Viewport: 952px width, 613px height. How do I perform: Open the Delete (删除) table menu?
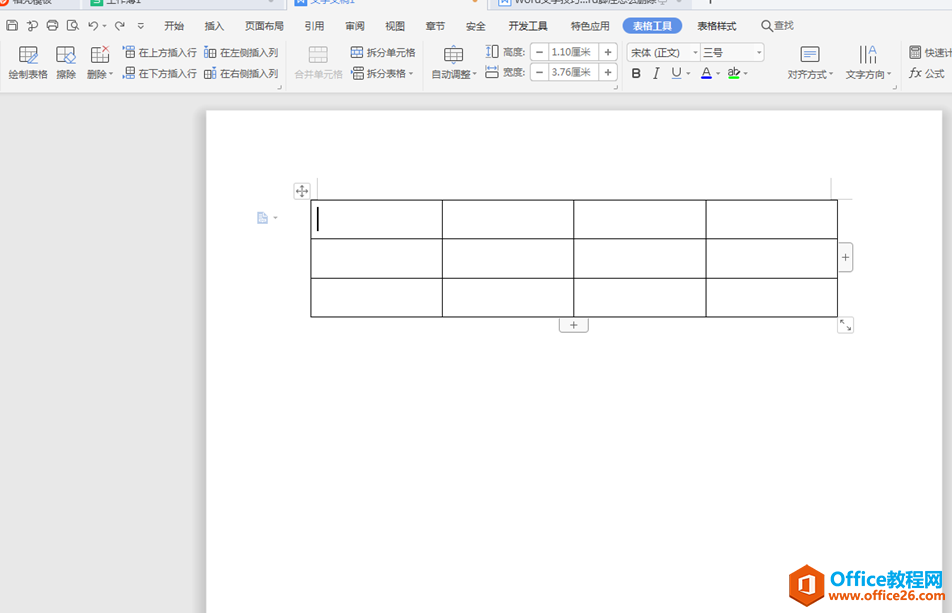coord(100,63)
